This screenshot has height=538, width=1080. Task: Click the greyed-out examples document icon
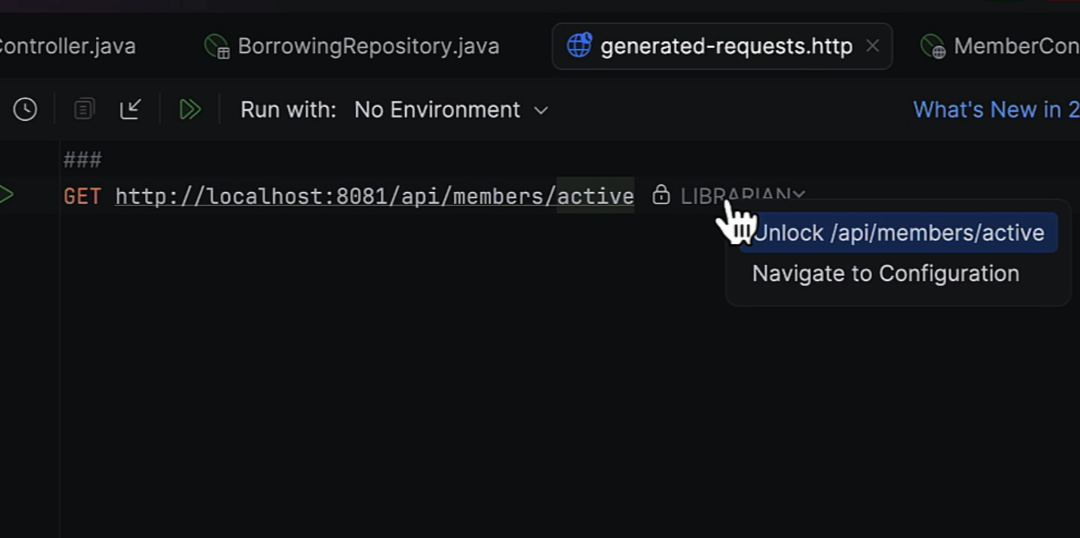(84, 110)
